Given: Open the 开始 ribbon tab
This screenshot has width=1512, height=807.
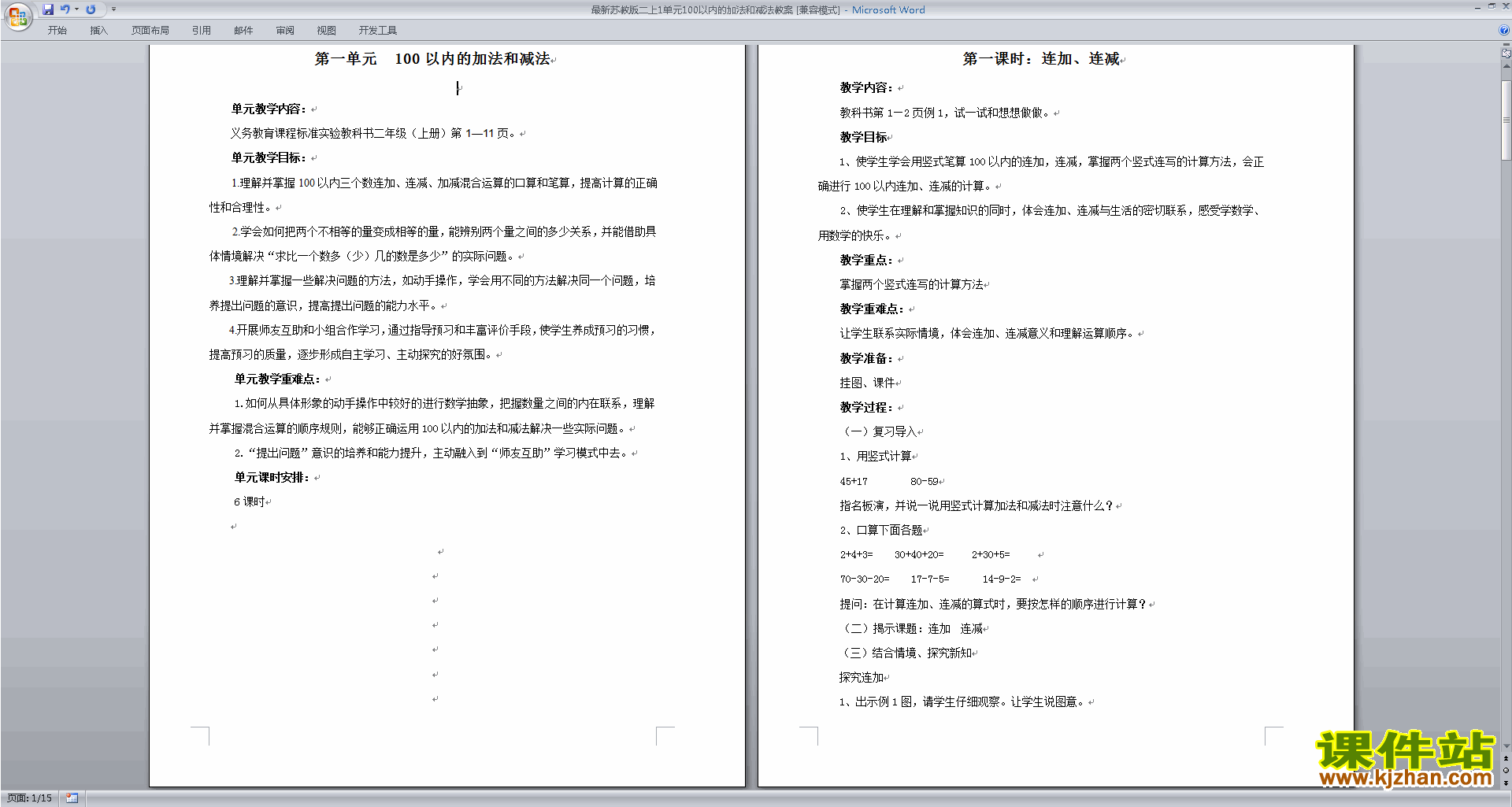Looking at the screenshot, I should [57, 31].
